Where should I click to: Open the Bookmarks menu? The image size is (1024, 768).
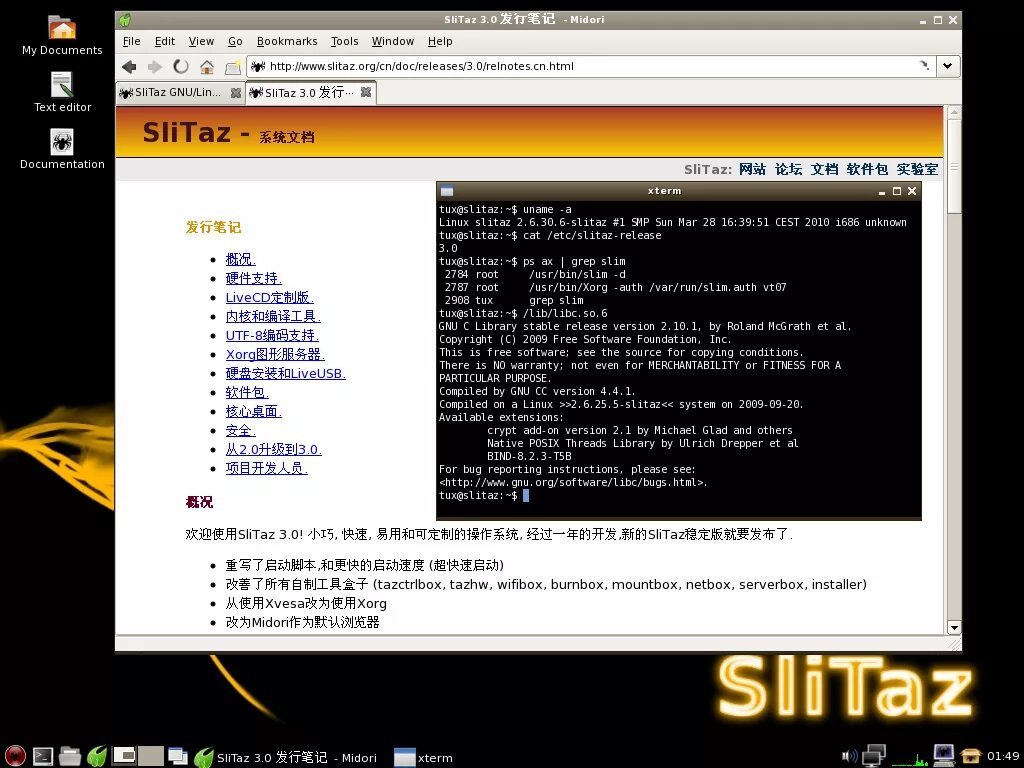[x=287, y=41]
